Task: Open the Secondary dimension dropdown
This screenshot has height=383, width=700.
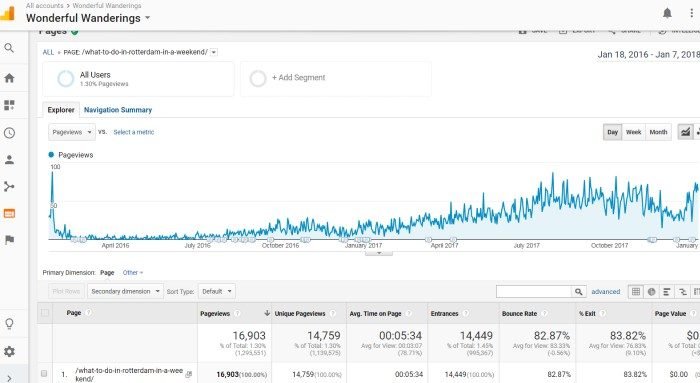Action: (125, 291)
